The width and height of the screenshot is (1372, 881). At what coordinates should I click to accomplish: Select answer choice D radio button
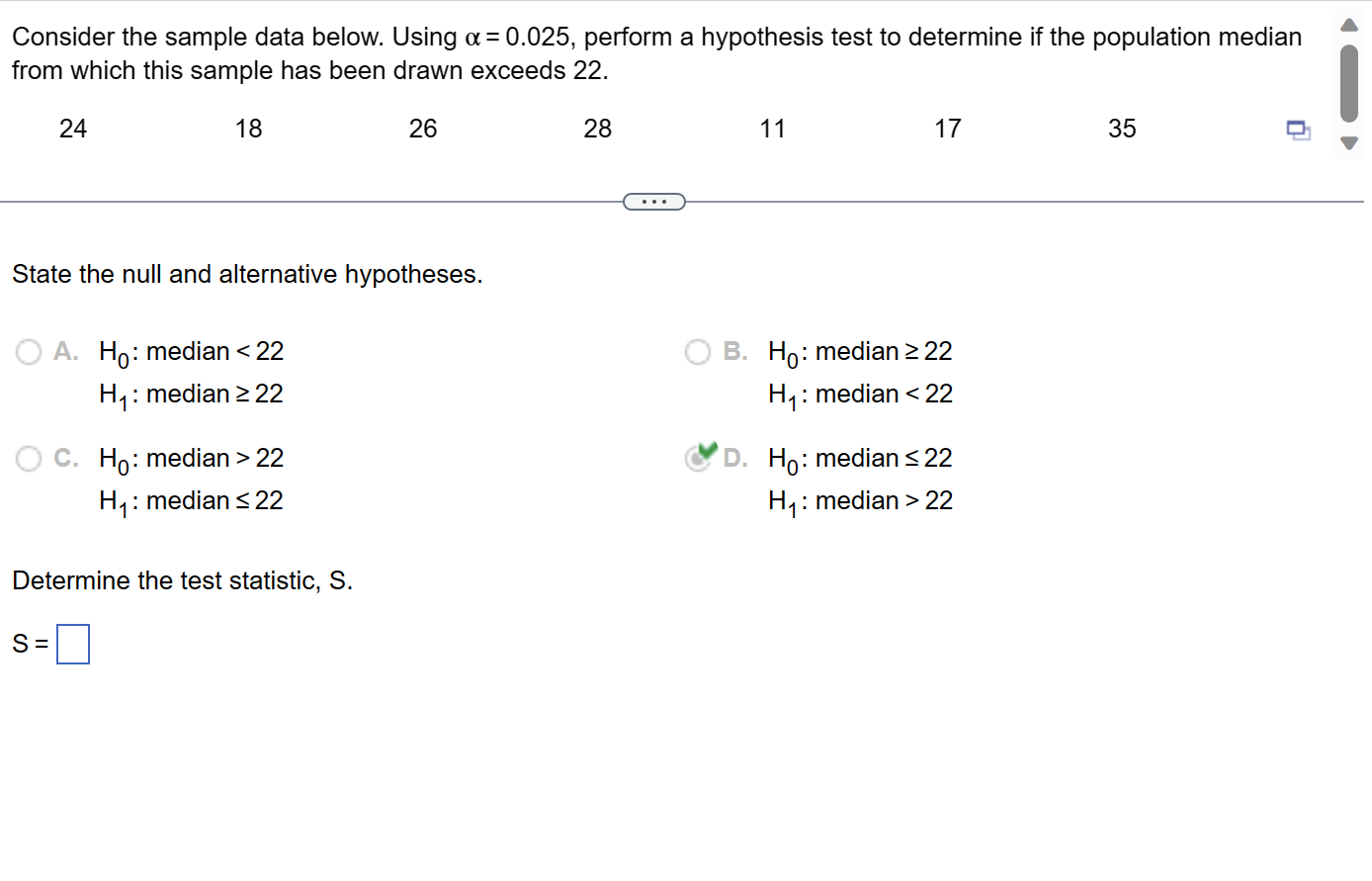[698, 459]
